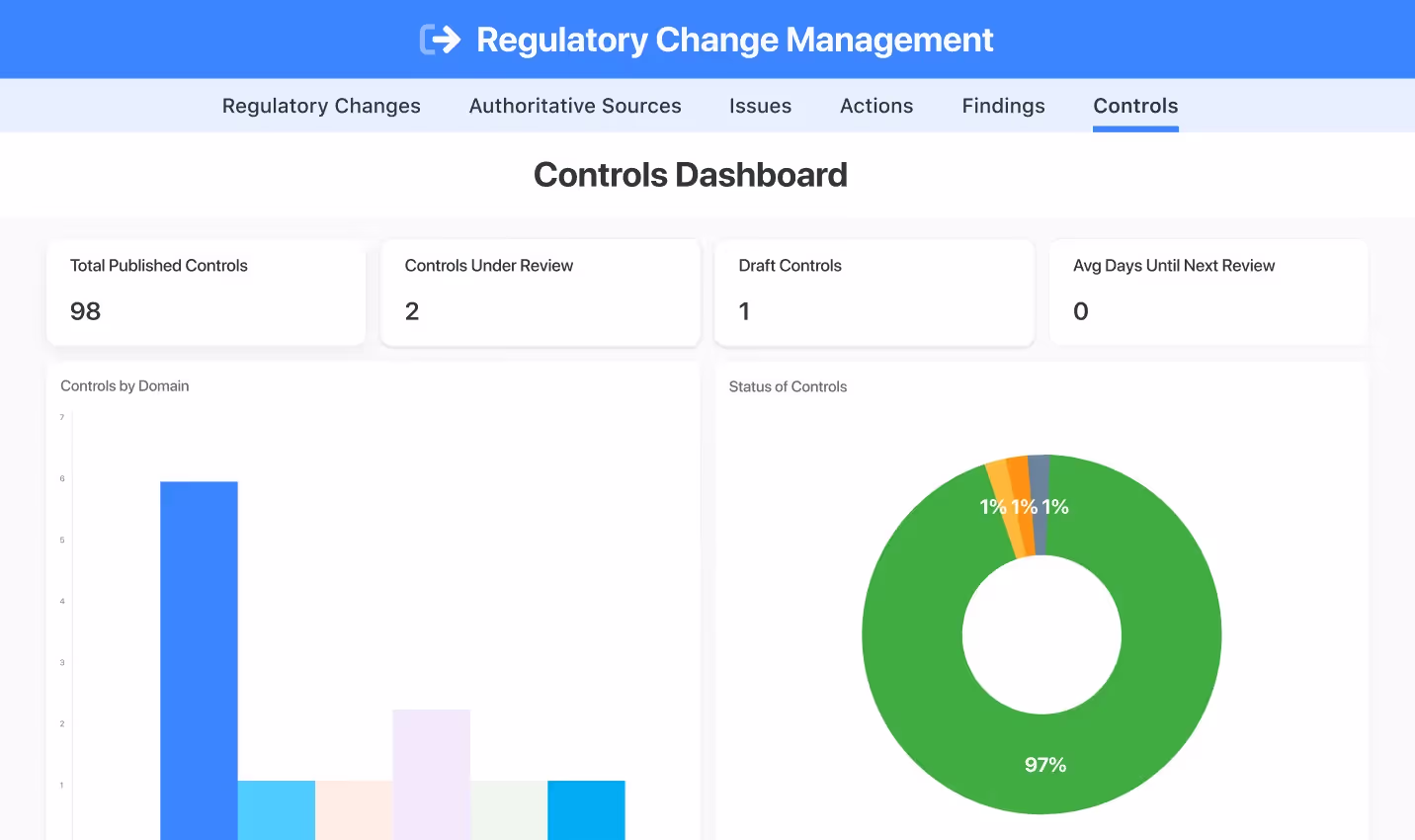Click the tallest dark blue bar
This screenshot has width=1415, height=840.
(199, 660)
